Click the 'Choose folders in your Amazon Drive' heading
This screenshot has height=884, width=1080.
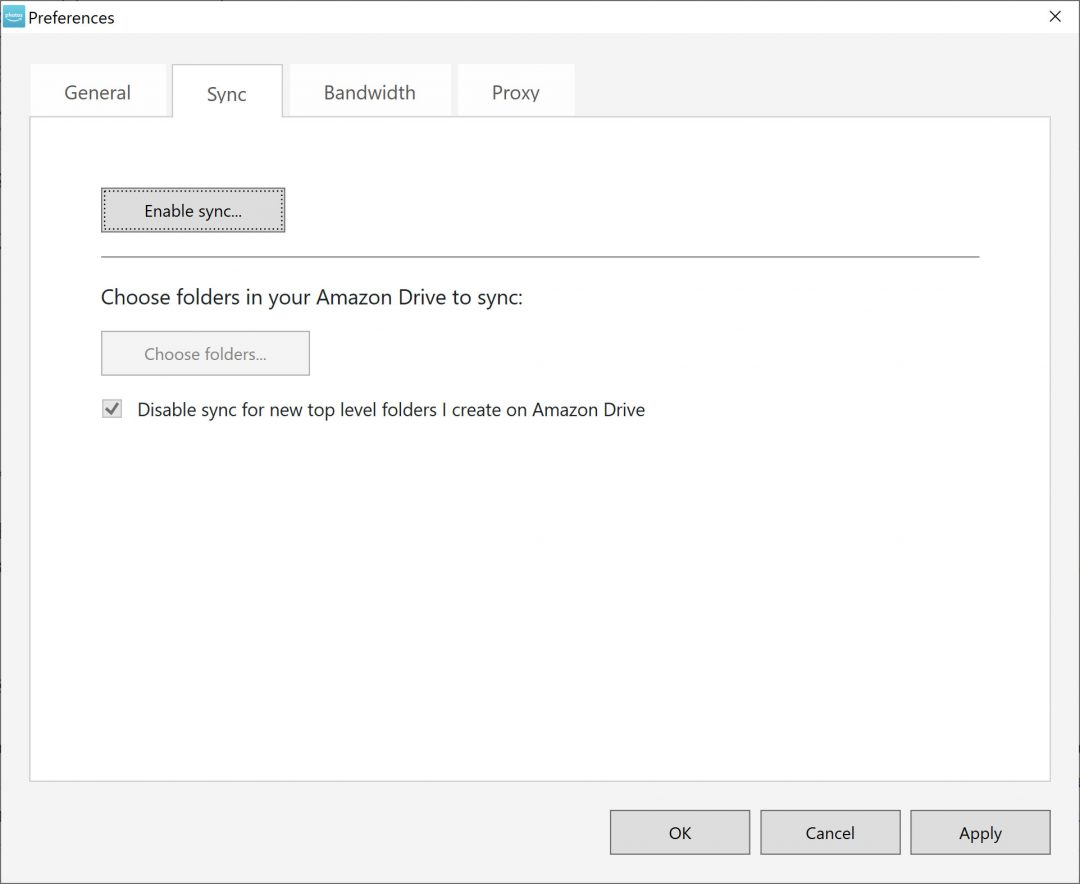point(311,298)
